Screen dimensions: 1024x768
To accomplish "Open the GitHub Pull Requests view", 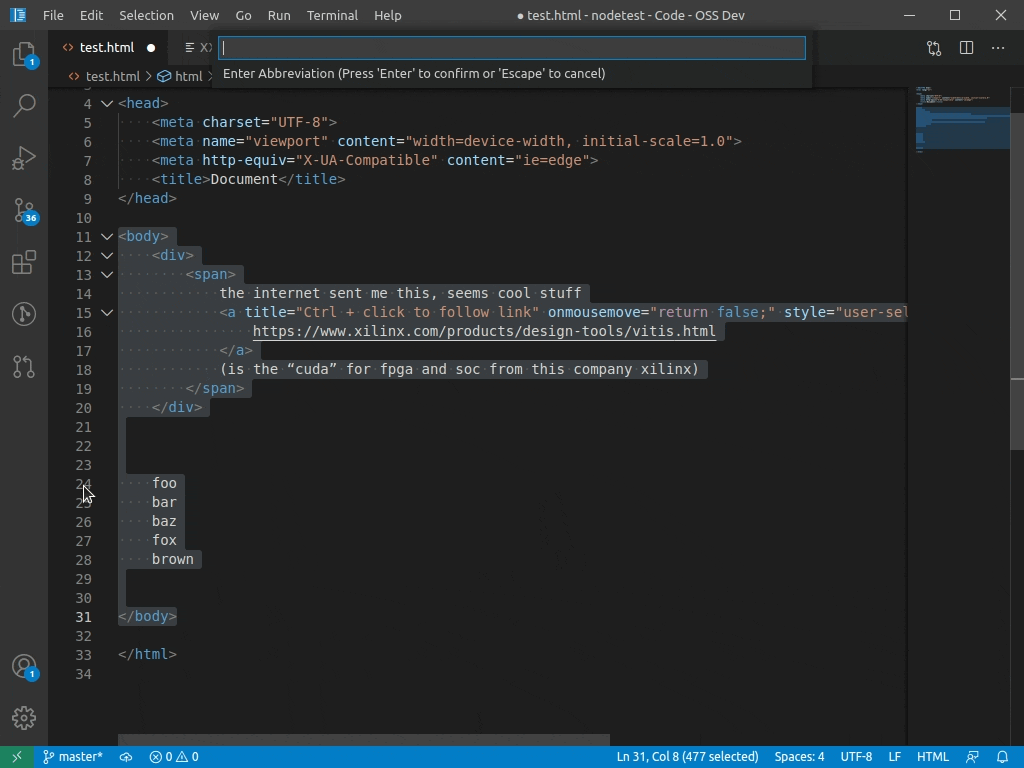I will 24,366.
